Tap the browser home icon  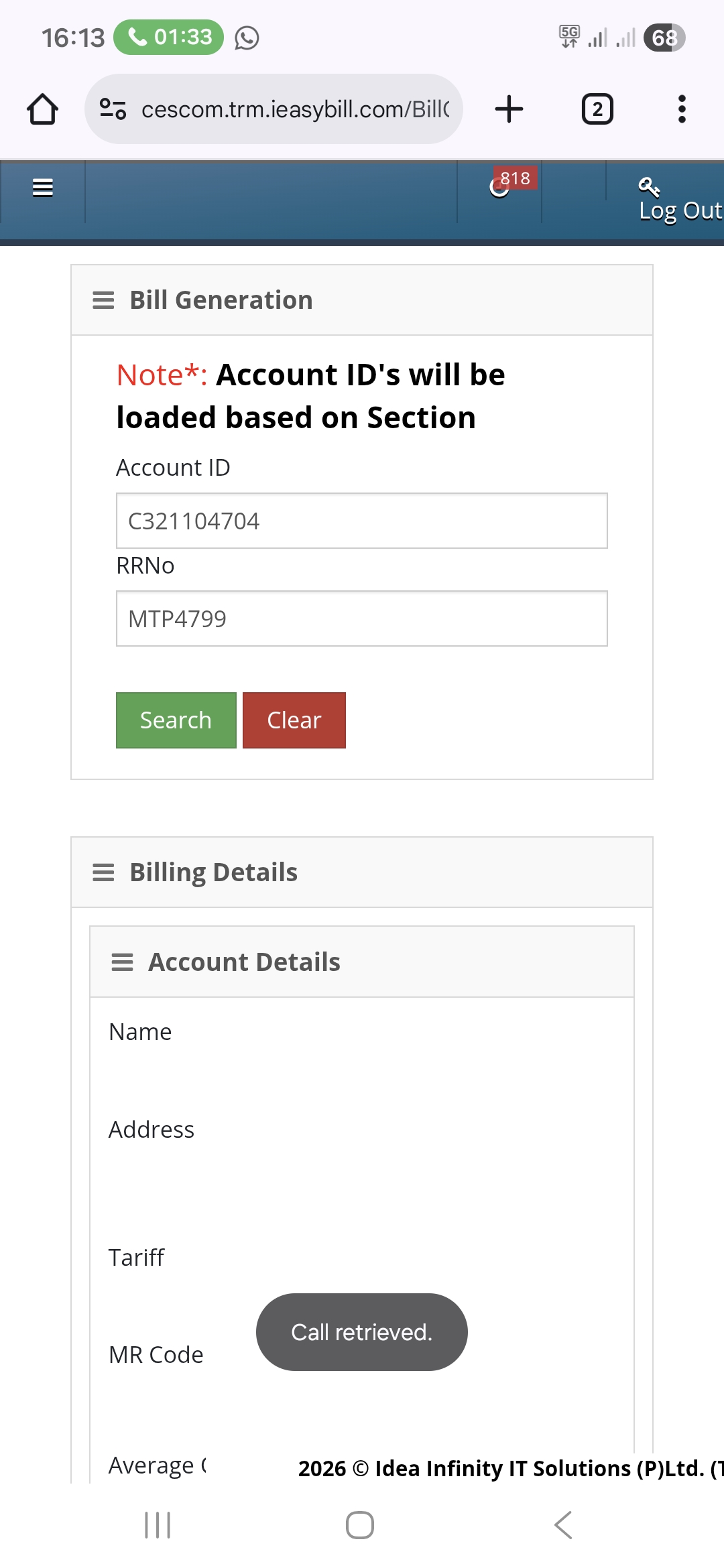coord(42,109)
